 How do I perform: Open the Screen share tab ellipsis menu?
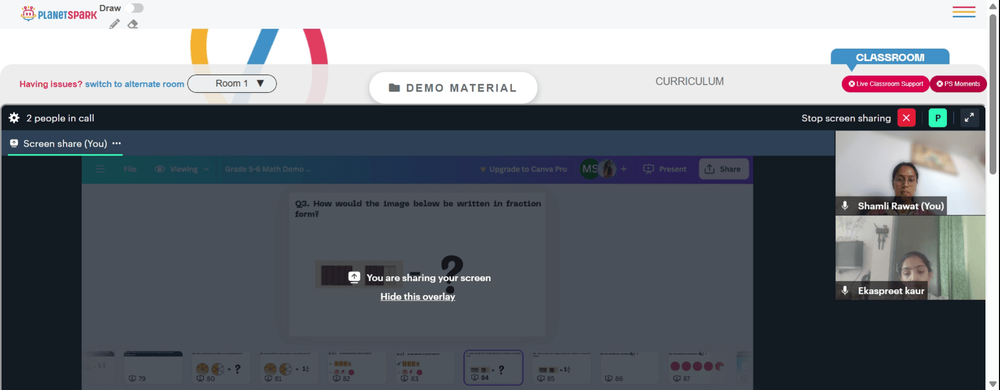[116, 144]
